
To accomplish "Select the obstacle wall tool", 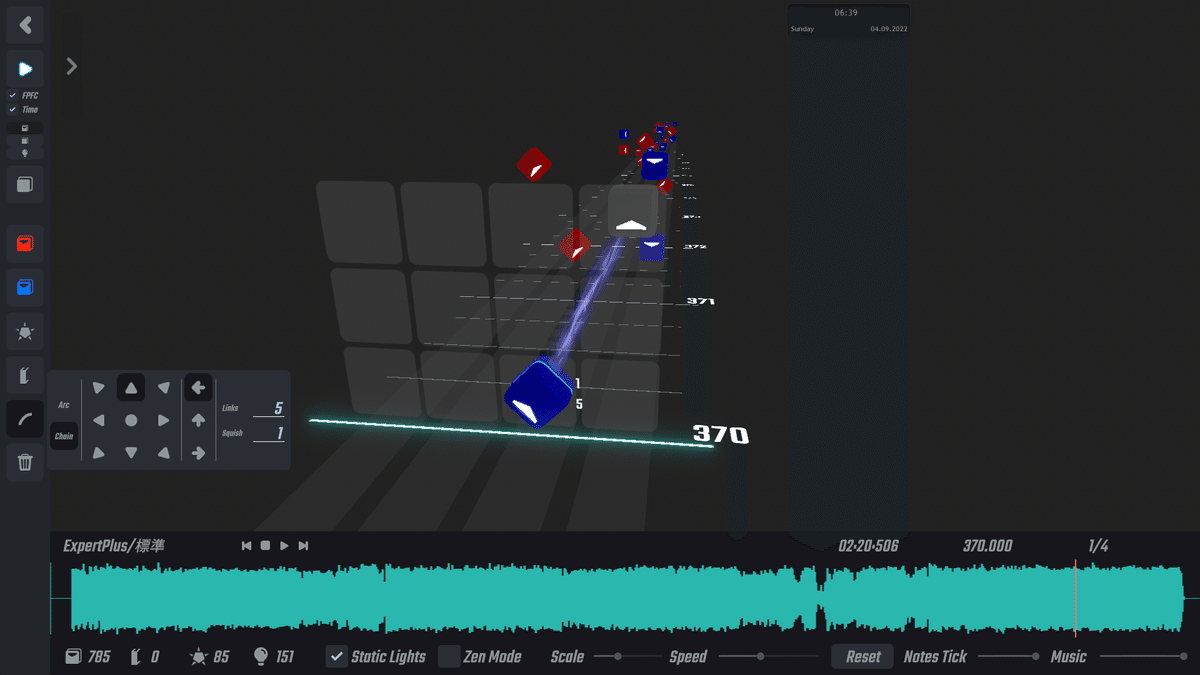I will (x=25, y=375).
